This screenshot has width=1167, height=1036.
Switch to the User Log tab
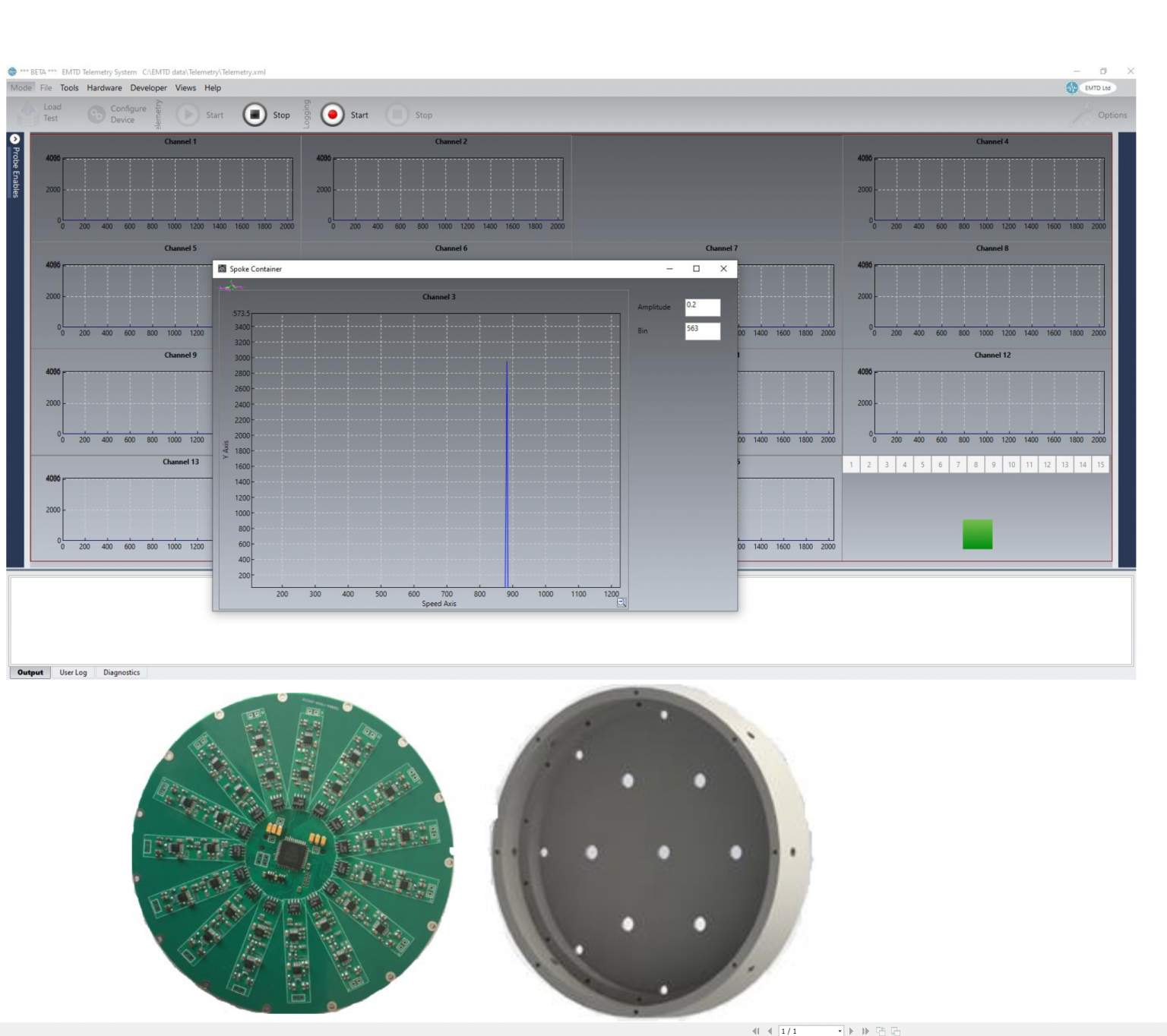pyautogui.click(x=73, y=672)
